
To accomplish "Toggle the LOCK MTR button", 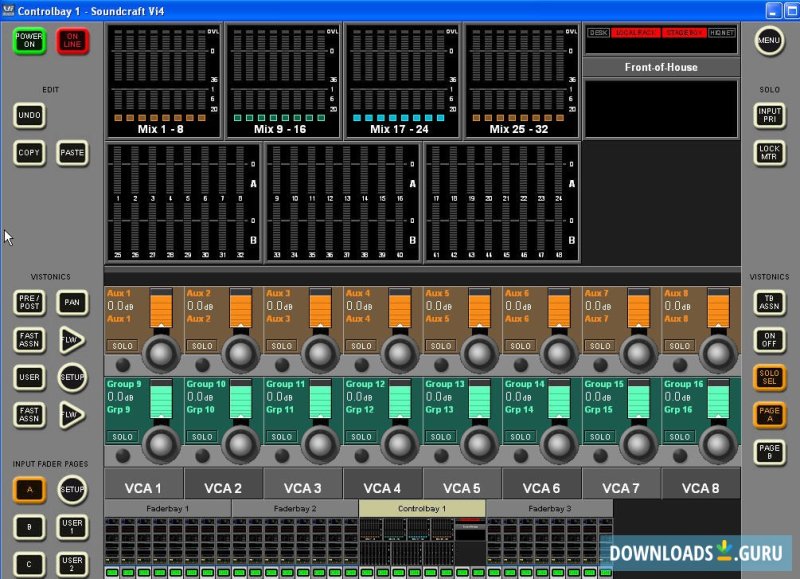I will (x=769, y=153).
